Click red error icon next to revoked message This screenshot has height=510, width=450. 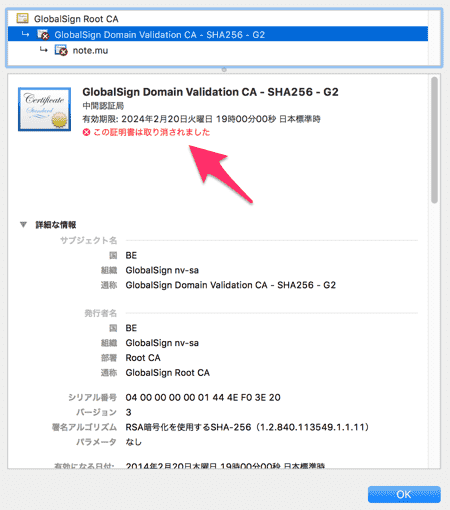pyautogui.click(x=86, y=132)
